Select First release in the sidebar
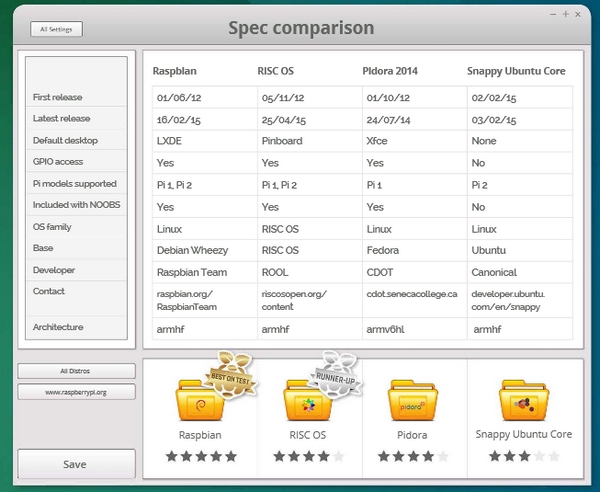Image resolution: width=600 pixels, height=492 pixels. point(77,97)
